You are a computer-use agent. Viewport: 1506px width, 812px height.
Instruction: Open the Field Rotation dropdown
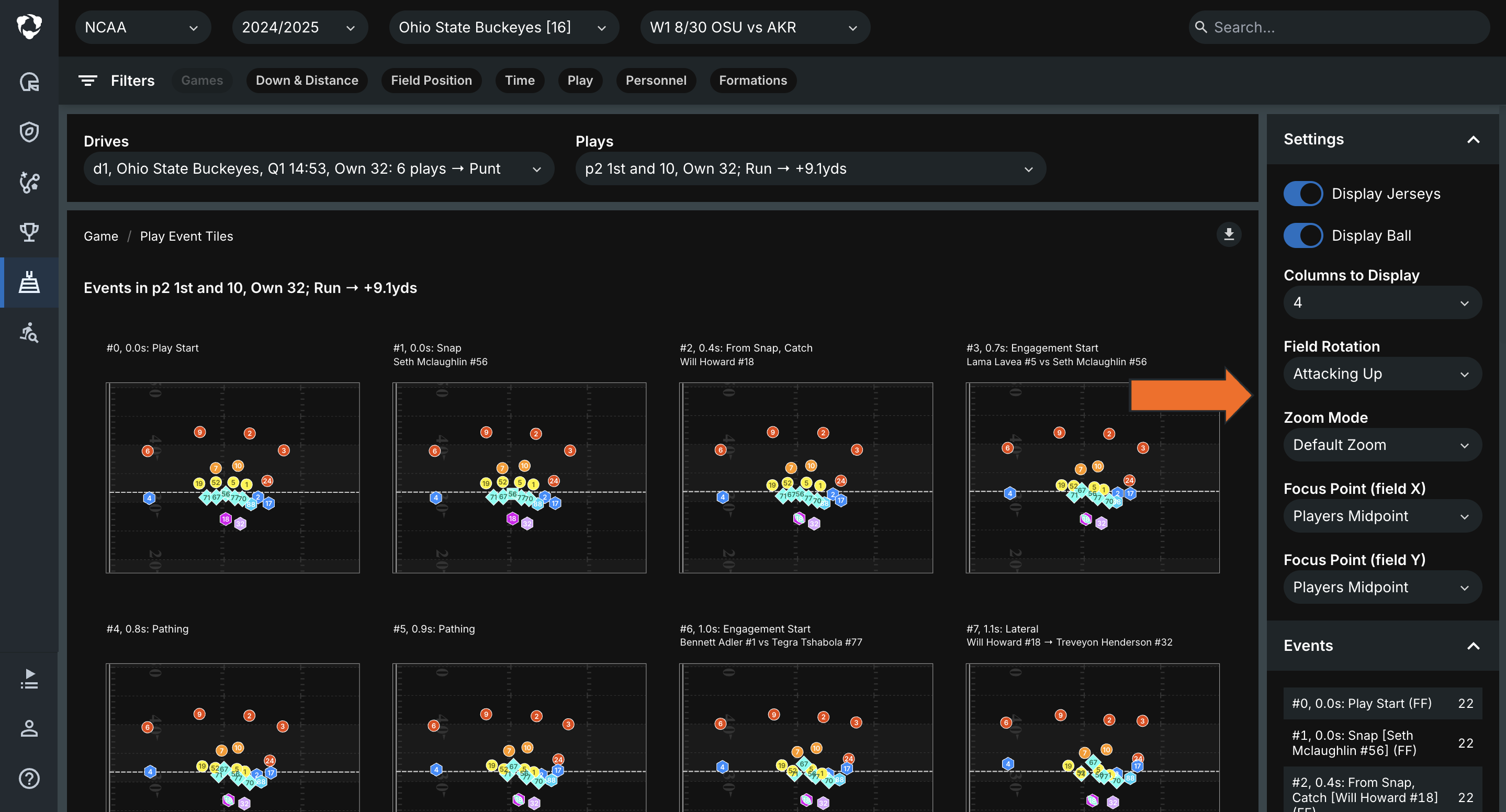click(1382, 374)
